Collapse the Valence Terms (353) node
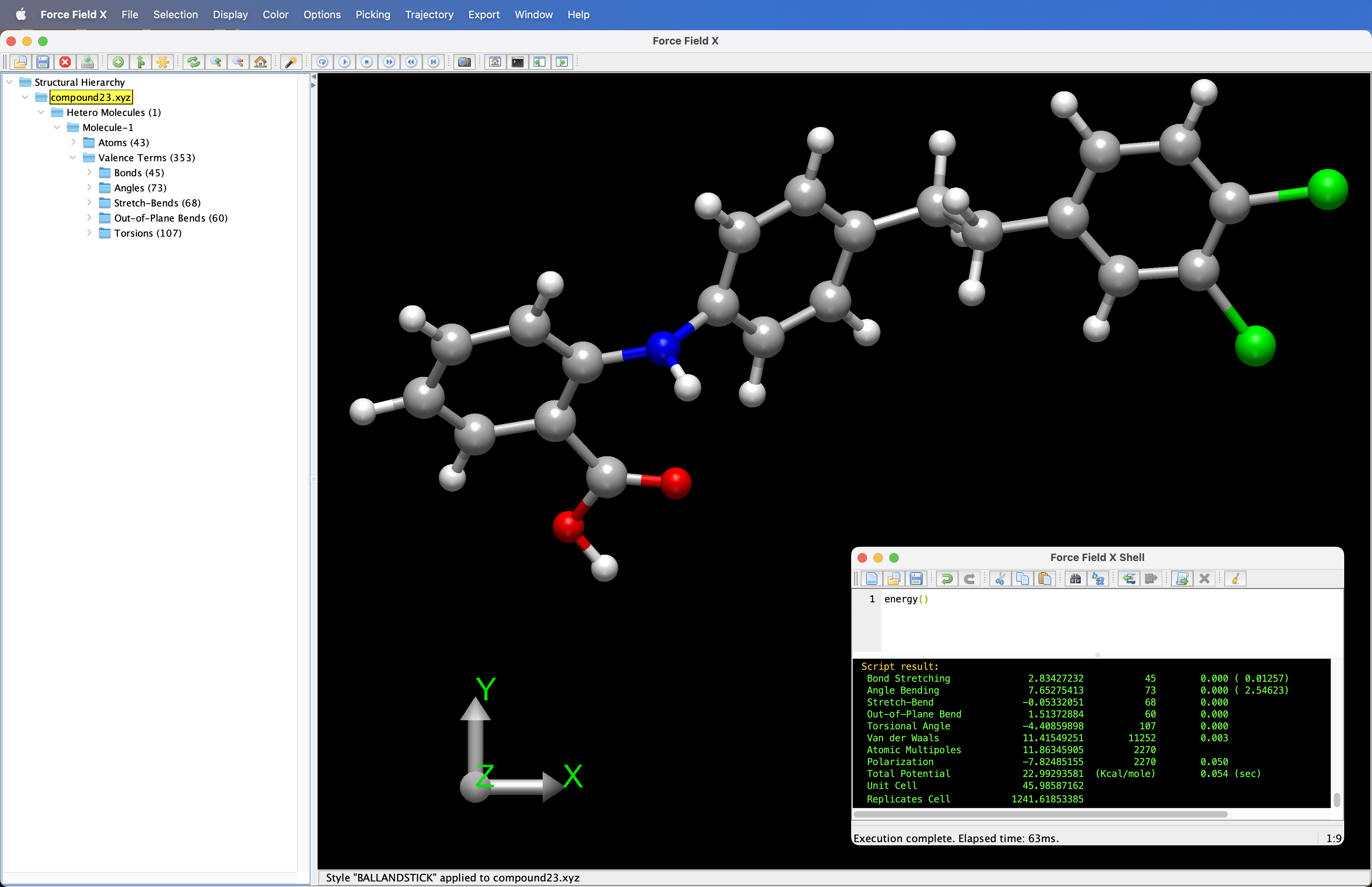This screenshot has width=1372, height=887. pos(73,157)
